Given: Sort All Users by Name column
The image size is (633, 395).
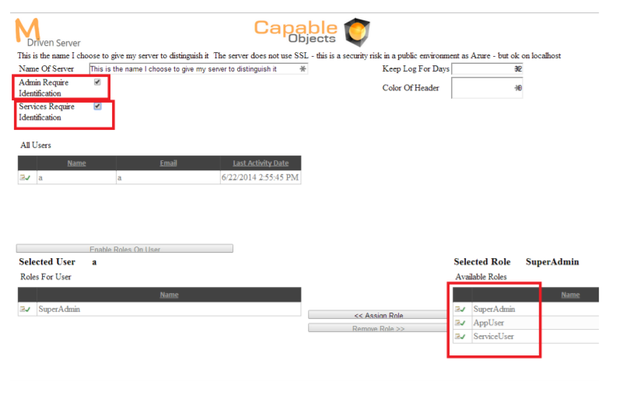Looking at the screenshot, I should 76,163.
